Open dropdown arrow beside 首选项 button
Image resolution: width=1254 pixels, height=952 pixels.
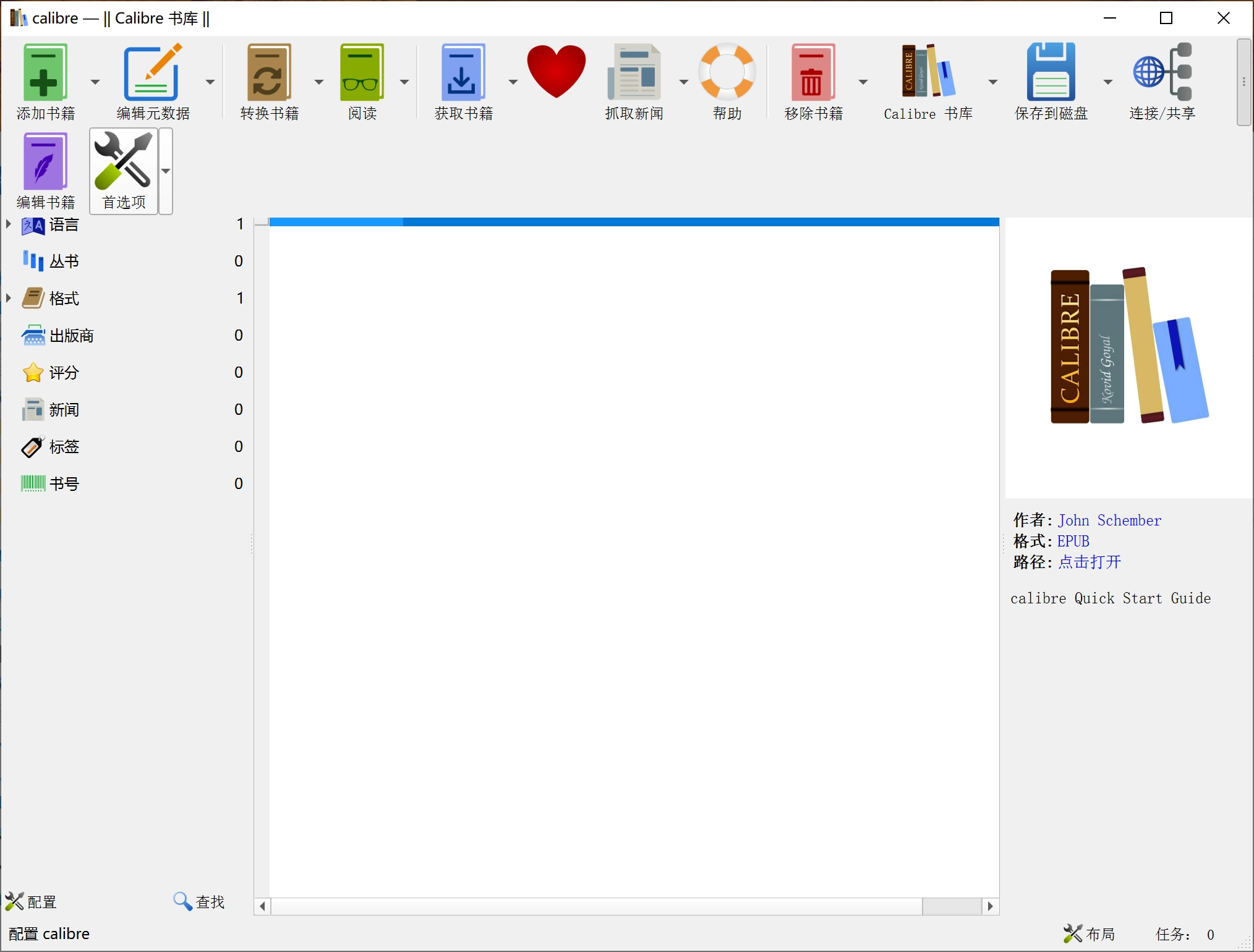[166, 171]
